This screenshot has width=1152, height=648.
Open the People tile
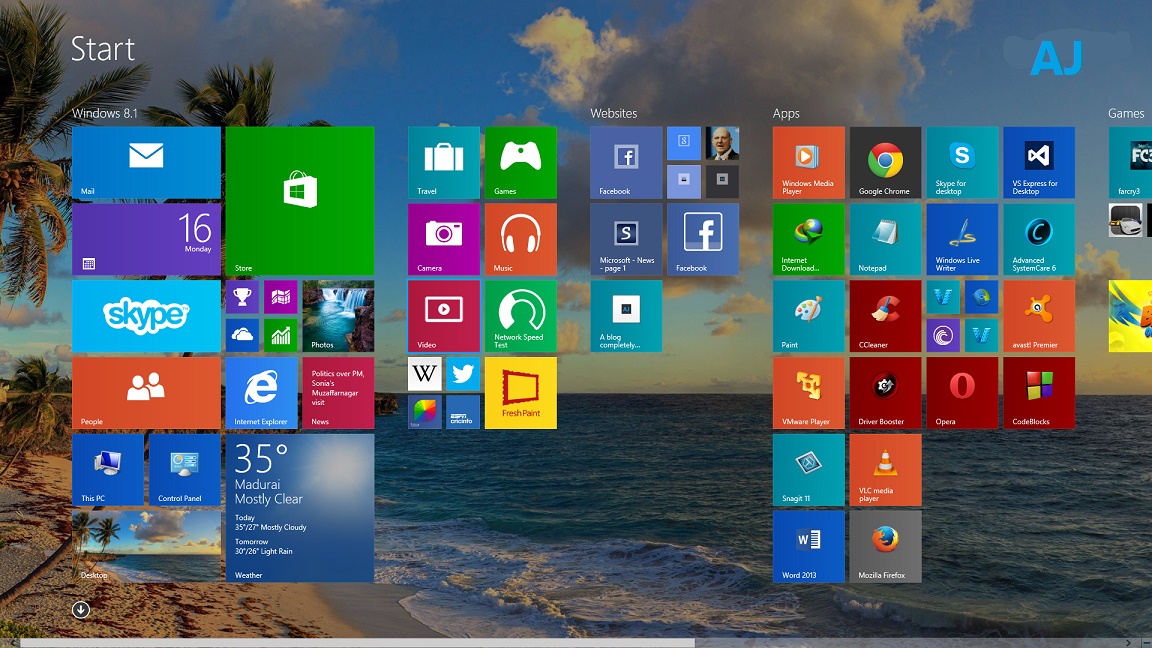tap(146, 393)
